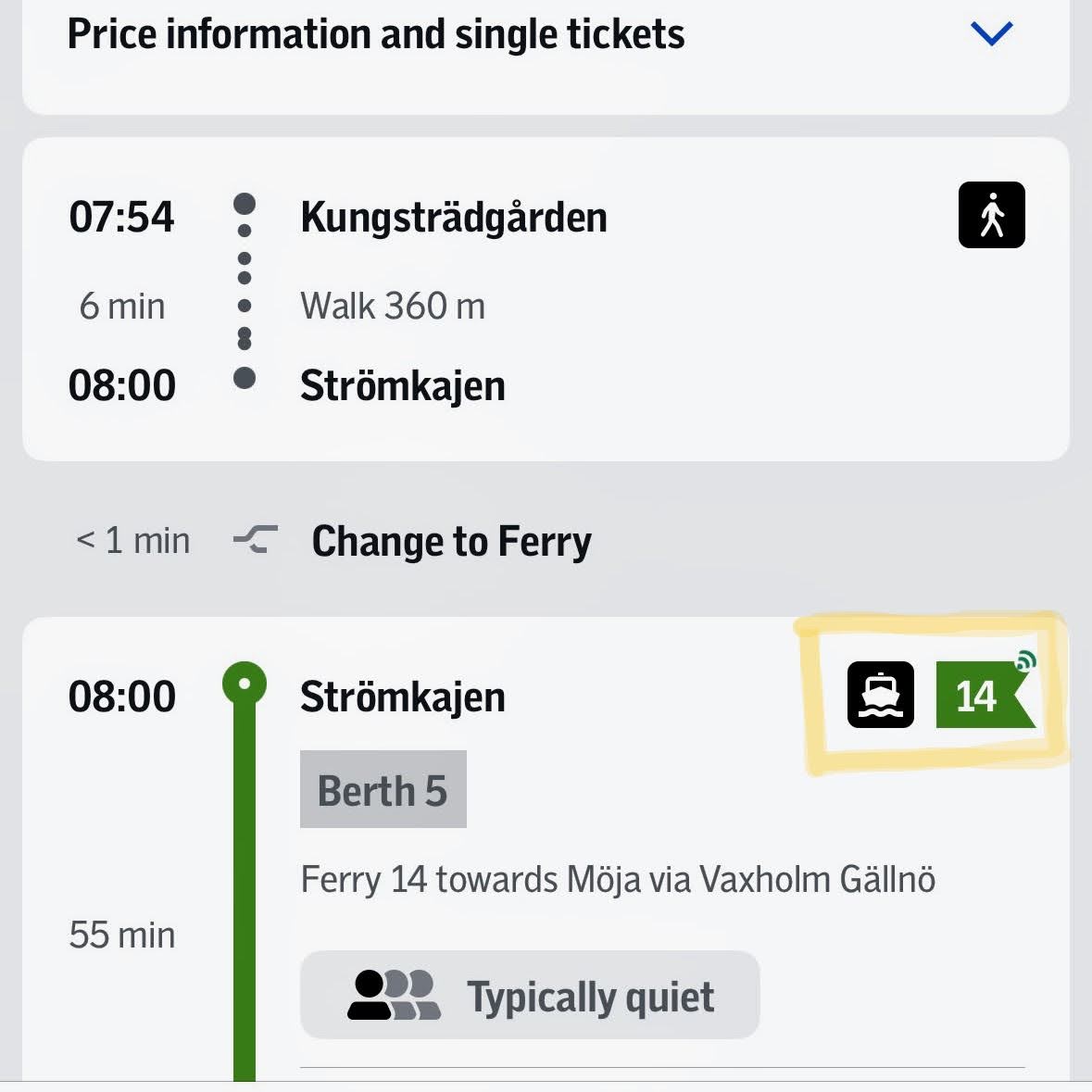Click the occupancy passengers icon
This screenshot has height=1092, width=1092.
[395, 995]
